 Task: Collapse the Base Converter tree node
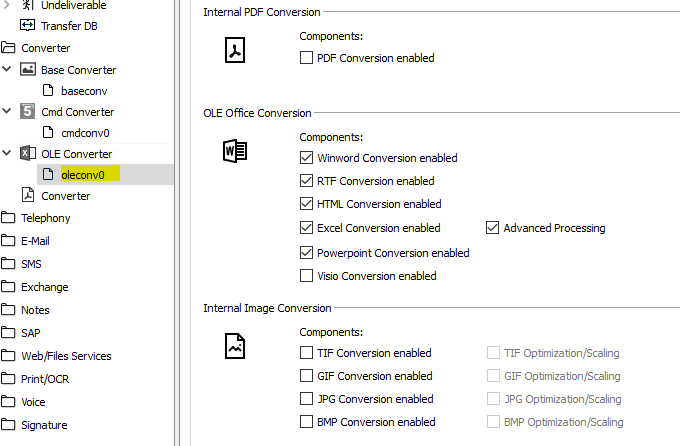(7, 69)
